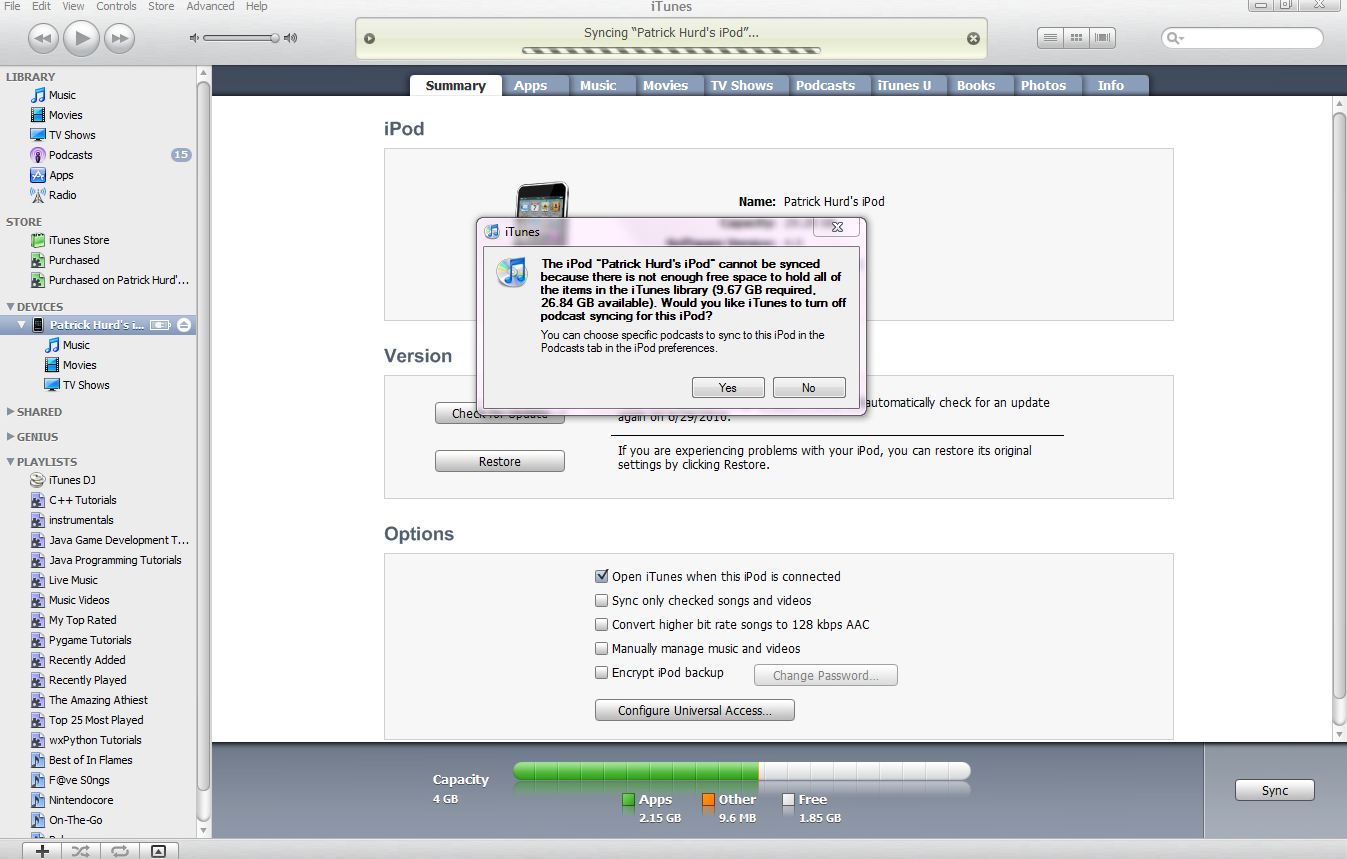This screenshot has height=859, width=1347.
Task: Collapse the Patrick Hurd's iPod device tree
Action: click(22, 325)
